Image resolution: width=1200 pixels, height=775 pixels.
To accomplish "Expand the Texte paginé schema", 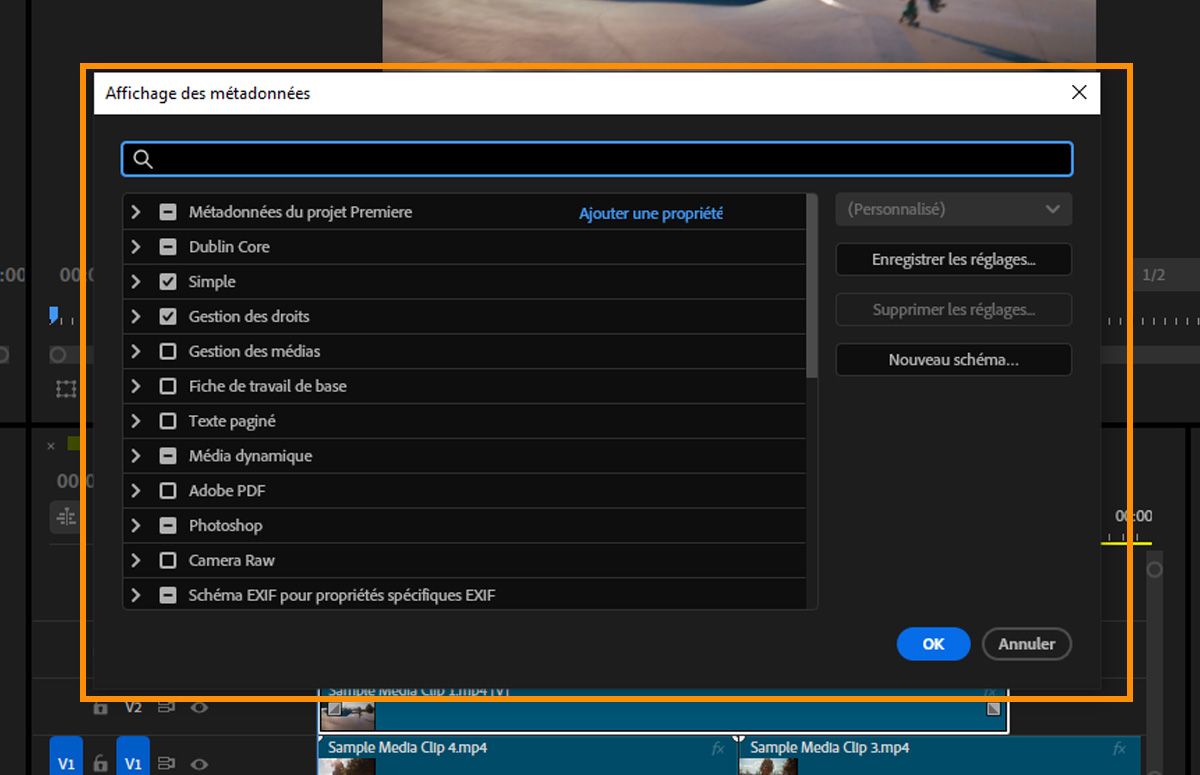I will [x=136, y=421].
